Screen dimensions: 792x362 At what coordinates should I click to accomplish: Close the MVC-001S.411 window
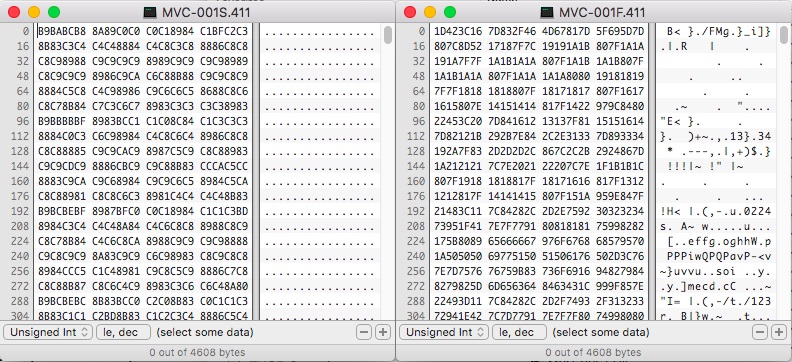coord(14,12)
